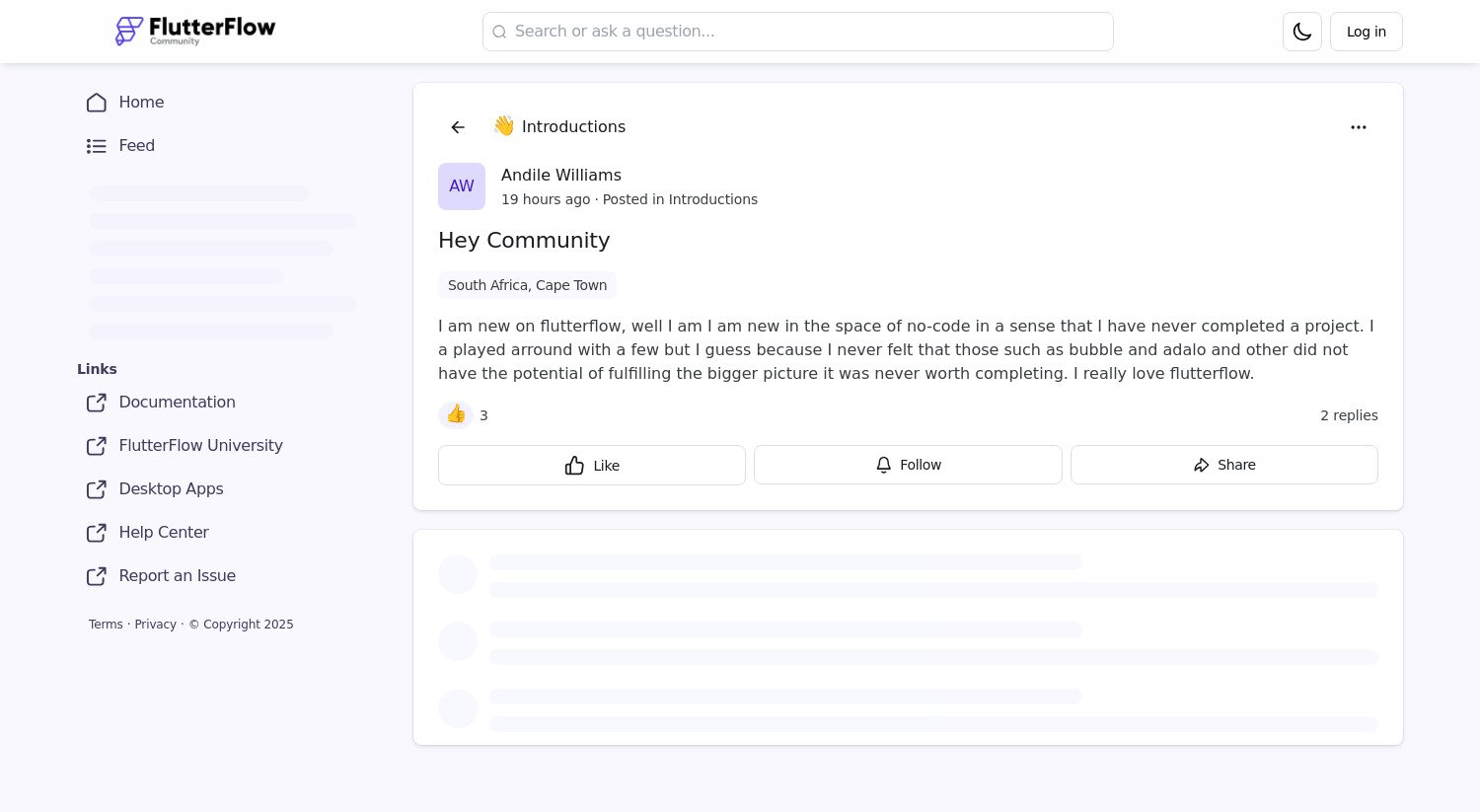Expand the 2 replies on the post
This screenshot has height=812, width=1480.
[1349, 415]
